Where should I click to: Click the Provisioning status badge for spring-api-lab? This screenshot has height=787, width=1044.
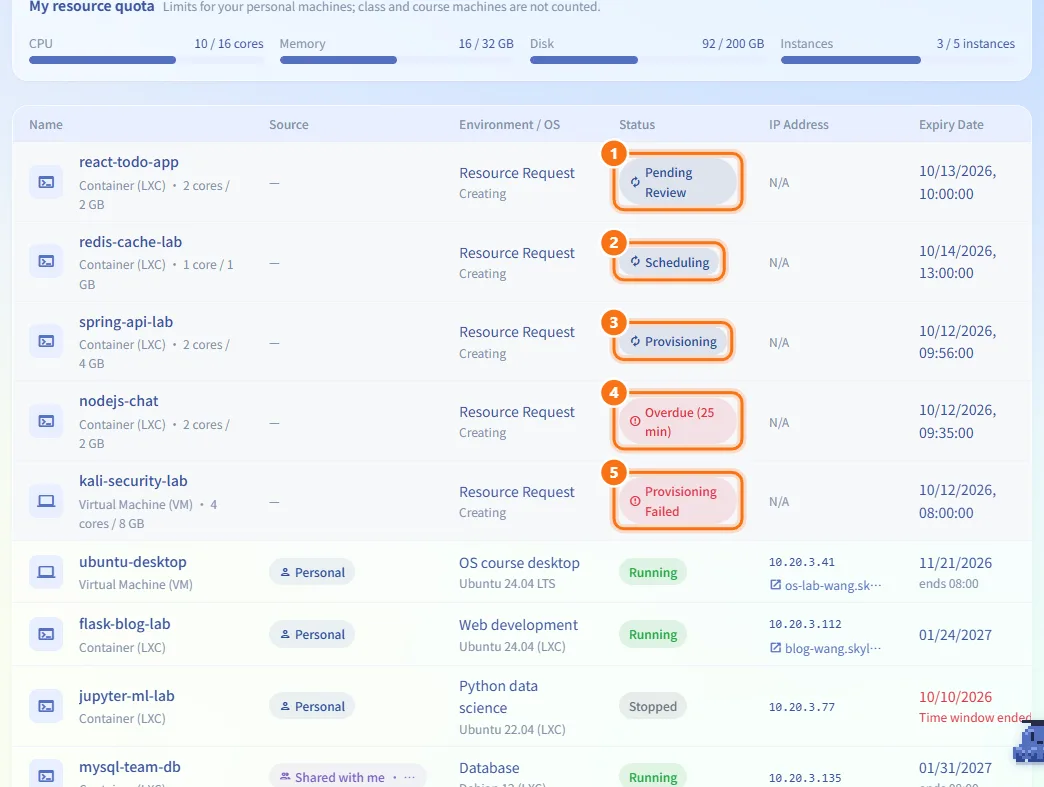click(674, 341)
